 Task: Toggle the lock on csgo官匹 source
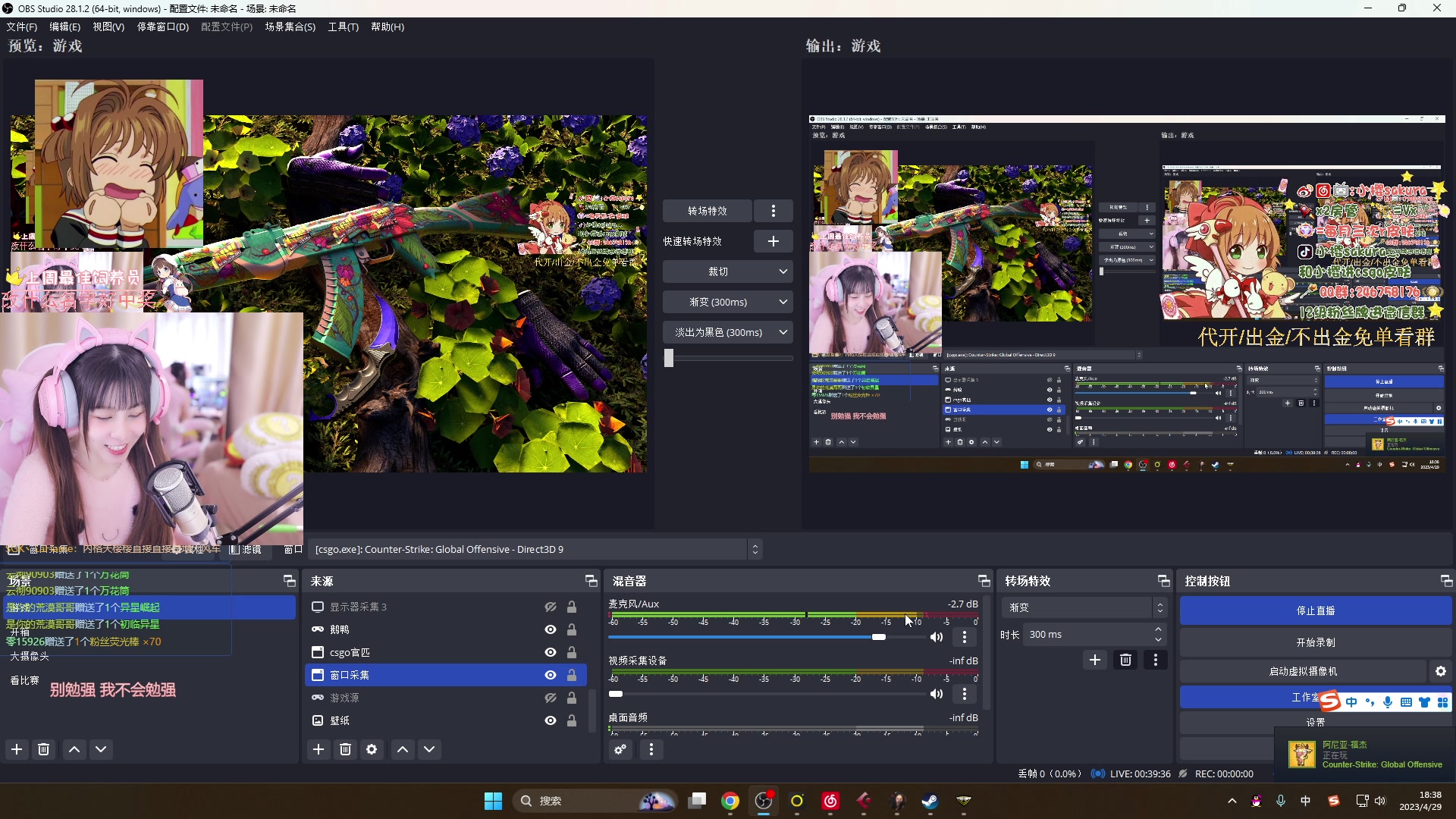(572, 652)
